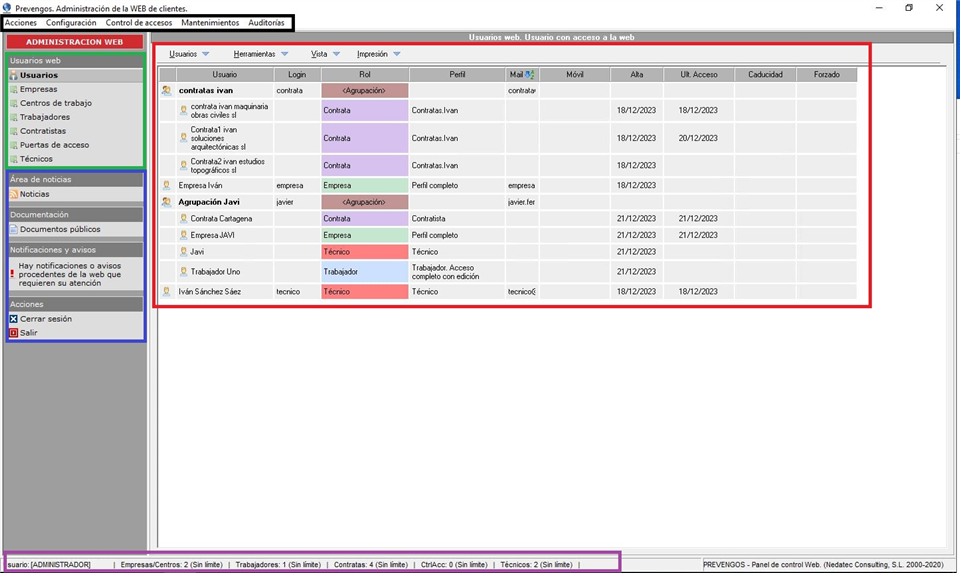Open the Auditorías menu
Viewport: 960px width, 573px height.
pyautogui.click(x=260, y=22)
